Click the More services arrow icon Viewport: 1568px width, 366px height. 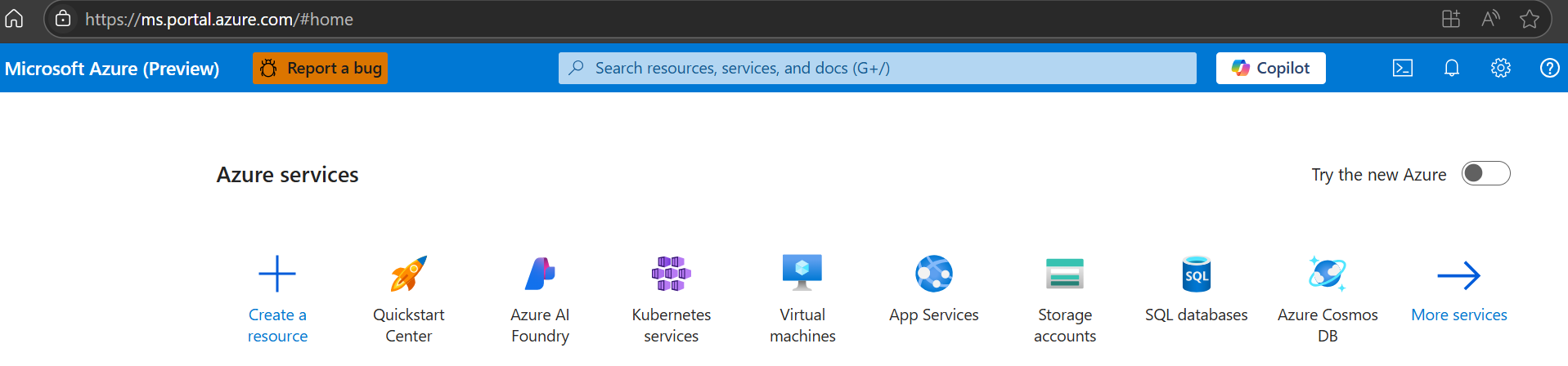1459,275
